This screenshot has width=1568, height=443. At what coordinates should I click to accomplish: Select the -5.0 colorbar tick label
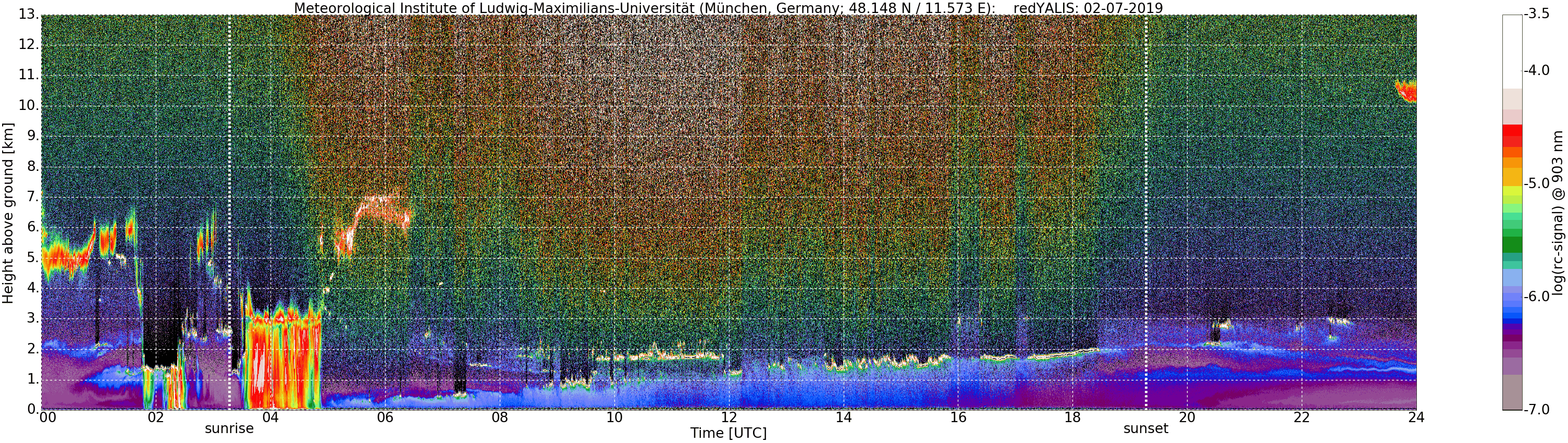click(1537, 183)
